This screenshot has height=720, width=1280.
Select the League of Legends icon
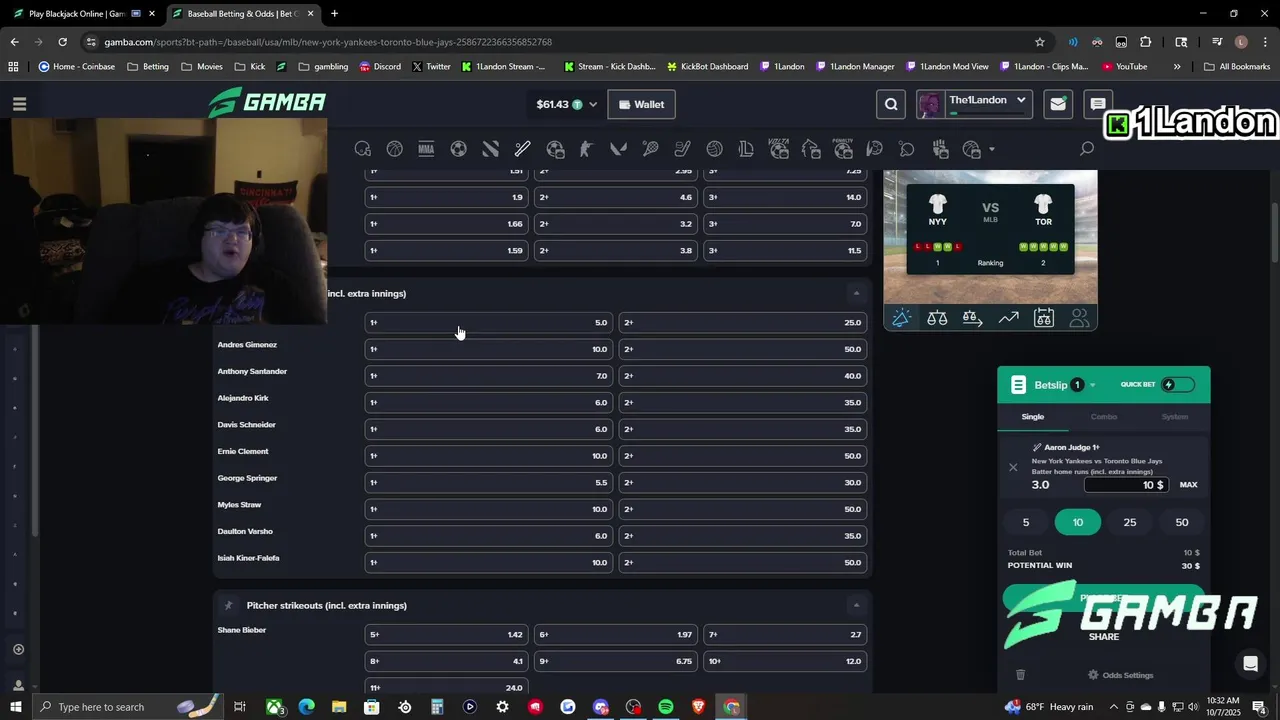tap(746, 149)
